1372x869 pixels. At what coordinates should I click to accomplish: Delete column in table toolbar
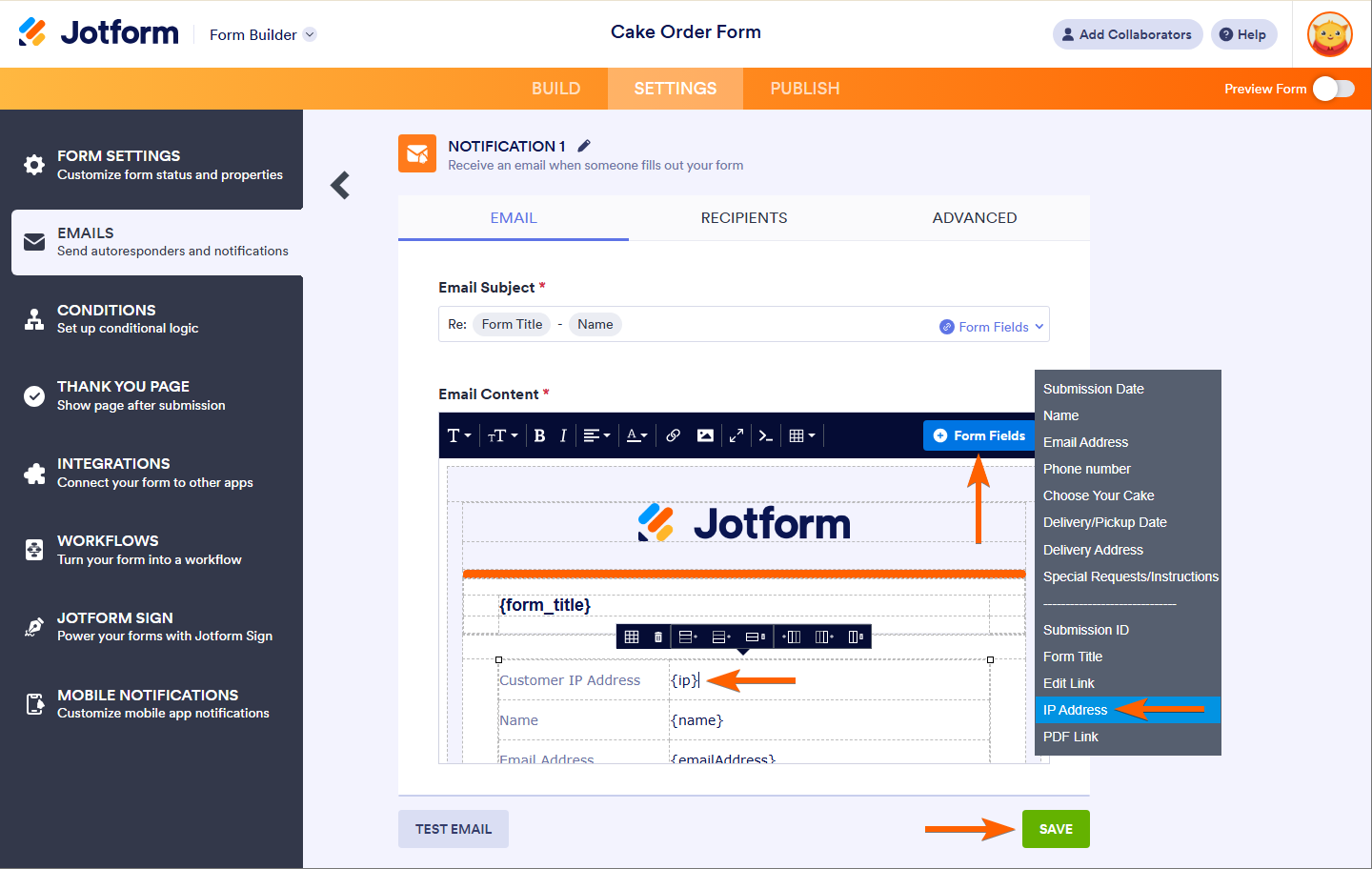coord(856,637)
